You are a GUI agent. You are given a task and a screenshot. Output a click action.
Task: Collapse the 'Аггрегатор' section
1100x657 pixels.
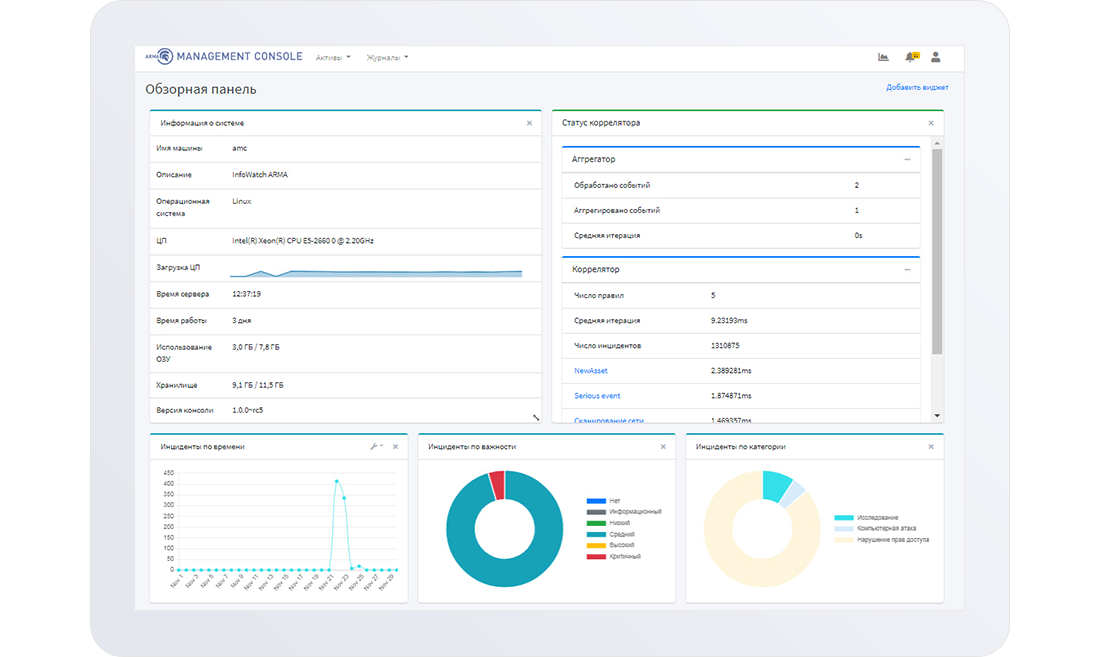click(907, 159)
